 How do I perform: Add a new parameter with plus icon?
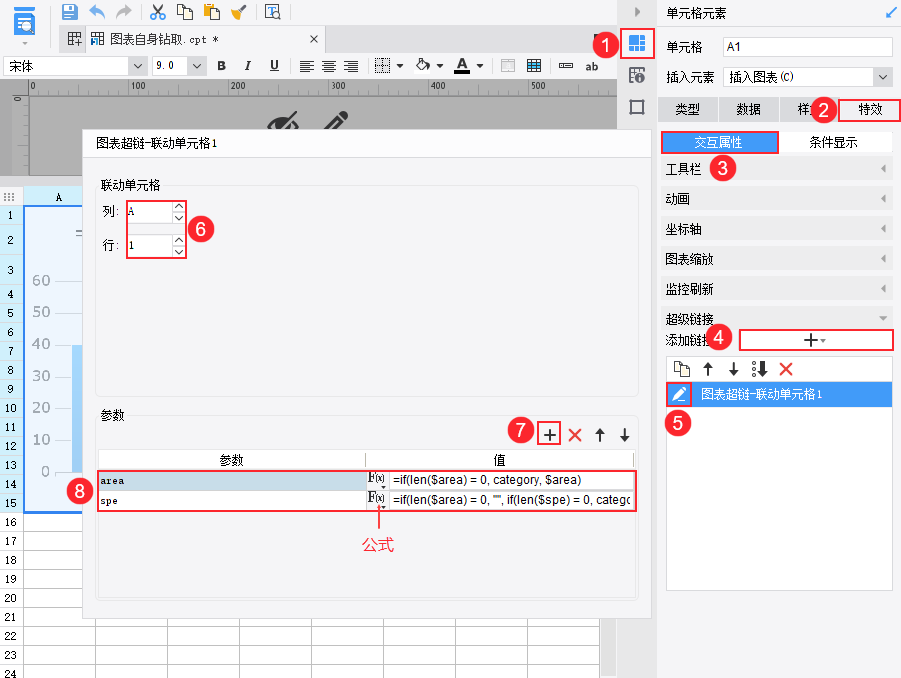coord(549,435)
